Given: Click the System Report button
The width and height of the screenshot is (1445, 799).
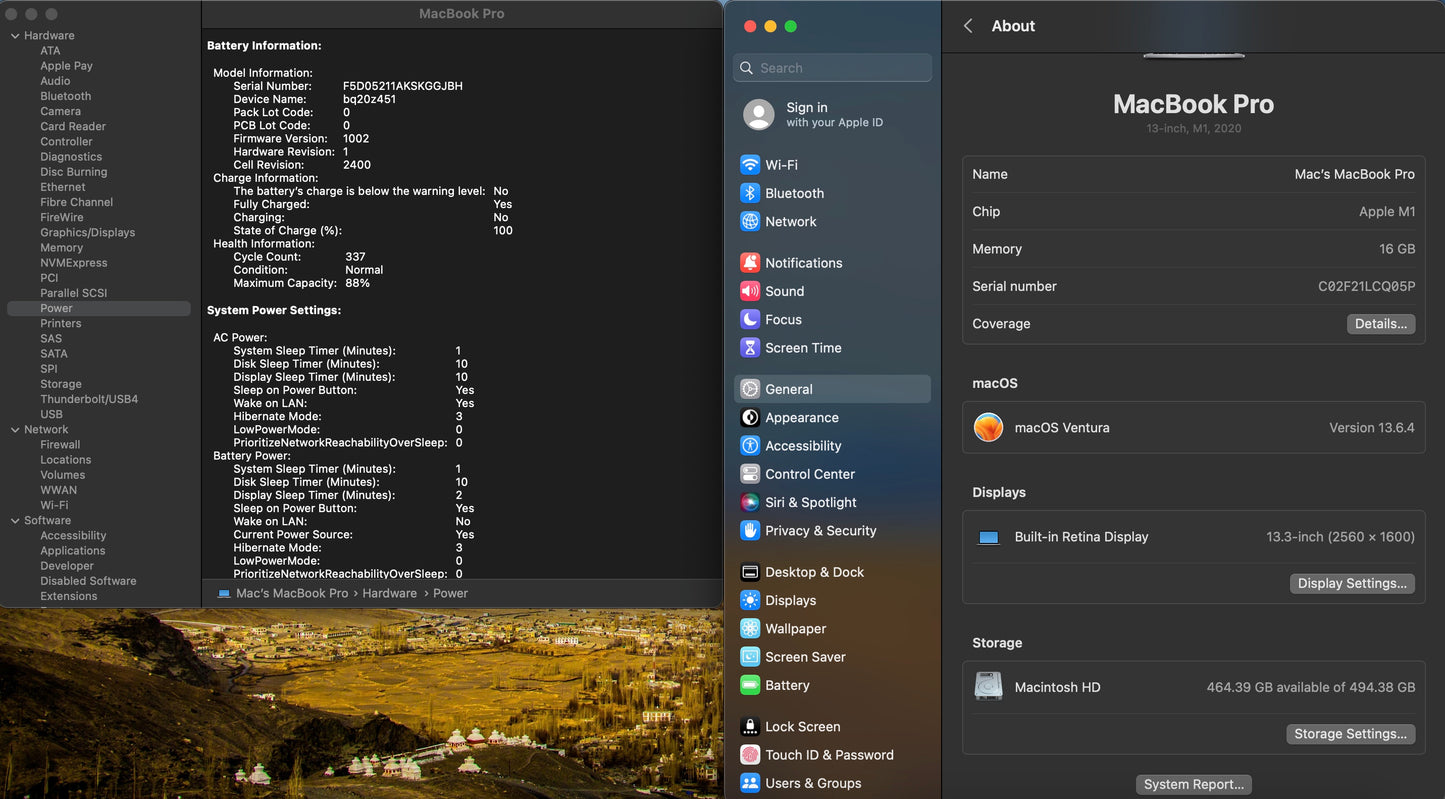Looking at the screenshot, I should (x=1193, y=785).
